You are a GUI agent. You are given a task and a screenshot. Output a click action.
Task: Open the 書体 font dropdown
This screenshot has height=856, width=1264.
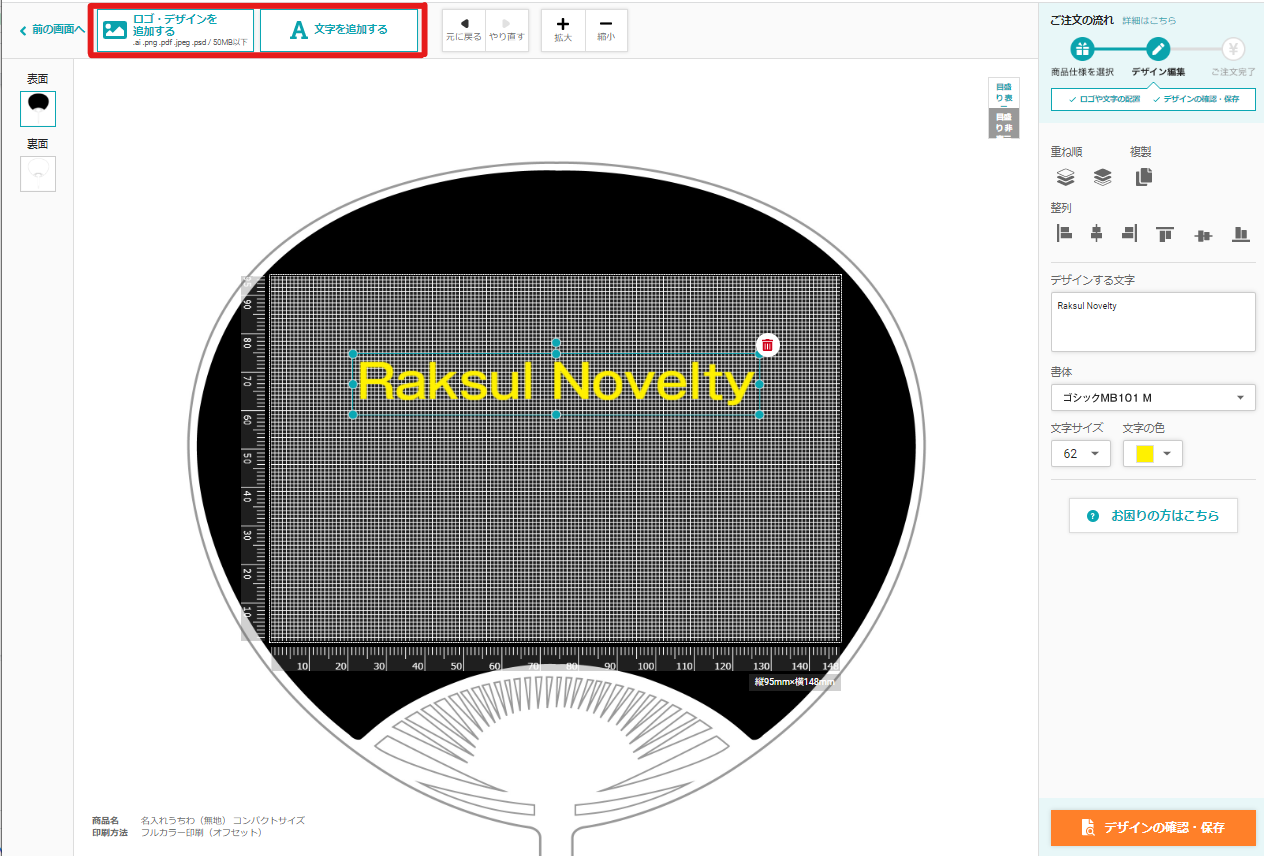1153,398
